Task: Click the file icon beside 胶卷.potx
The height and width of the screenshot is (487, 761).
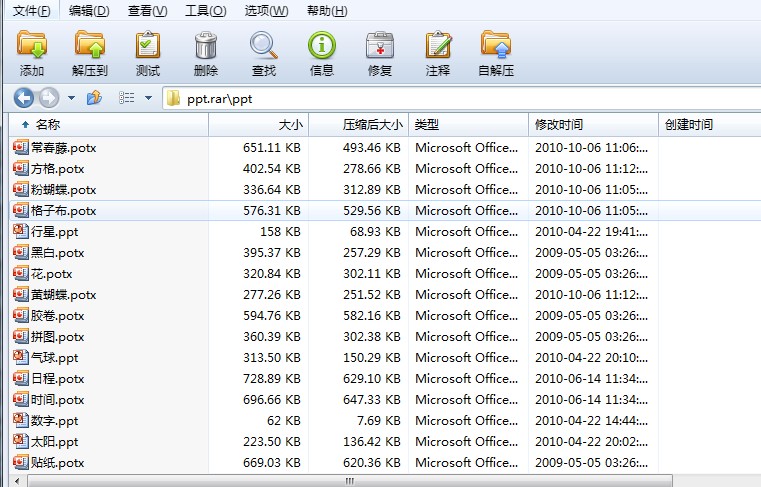Action: point(21,315)
